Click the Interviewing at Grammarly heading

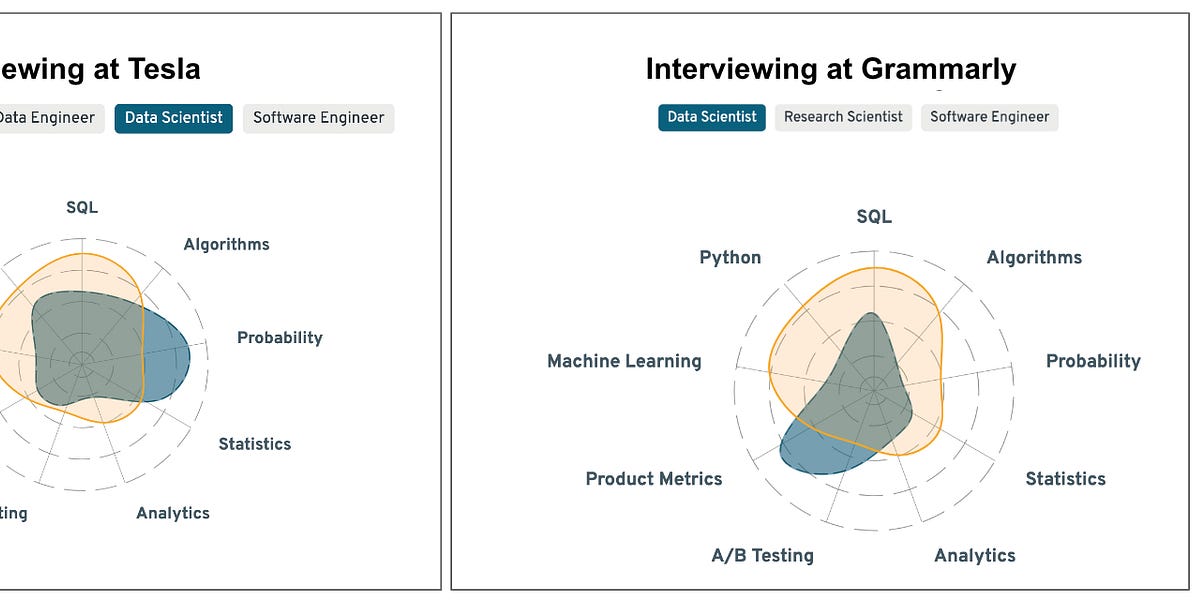coord(830,69)
